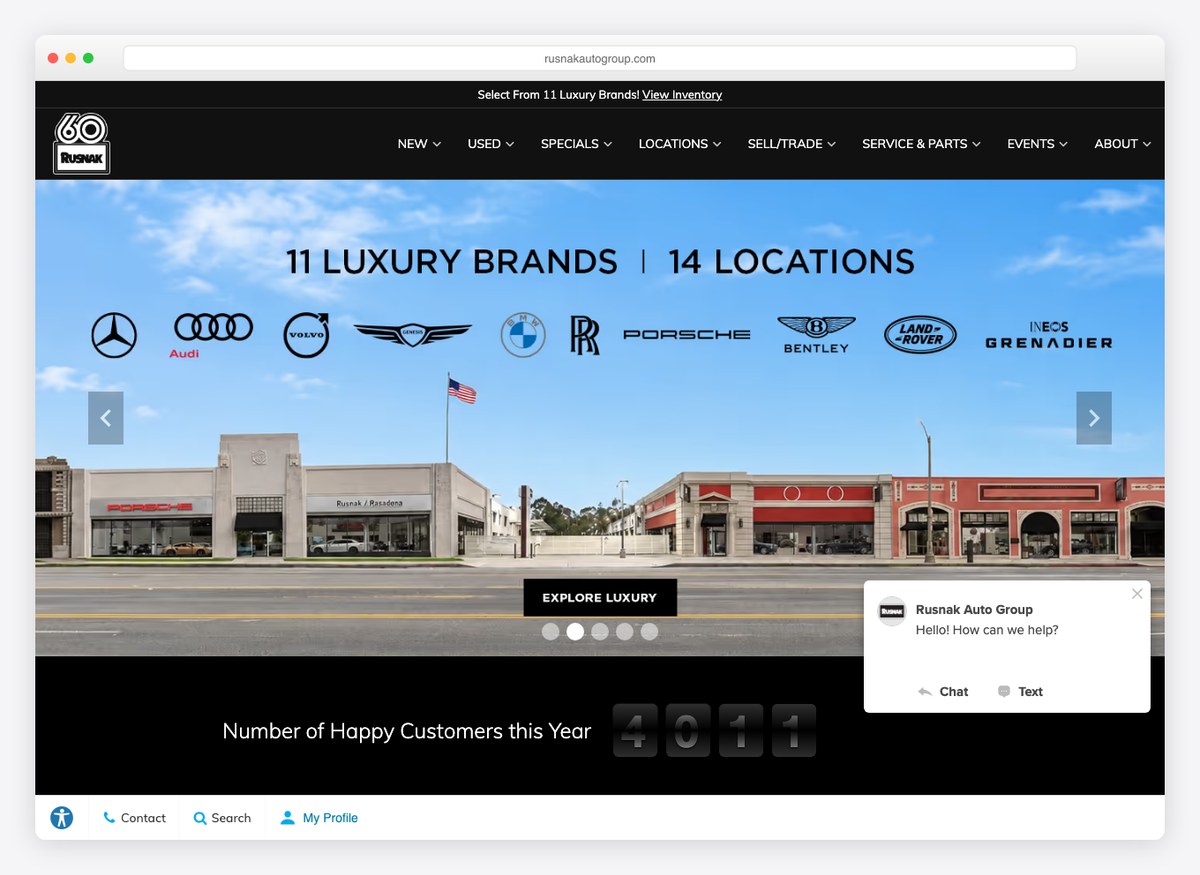Click the My Profile person icon
This screenshot has width=1200, height=875.
pyautogui.click(x=288, y=818)
